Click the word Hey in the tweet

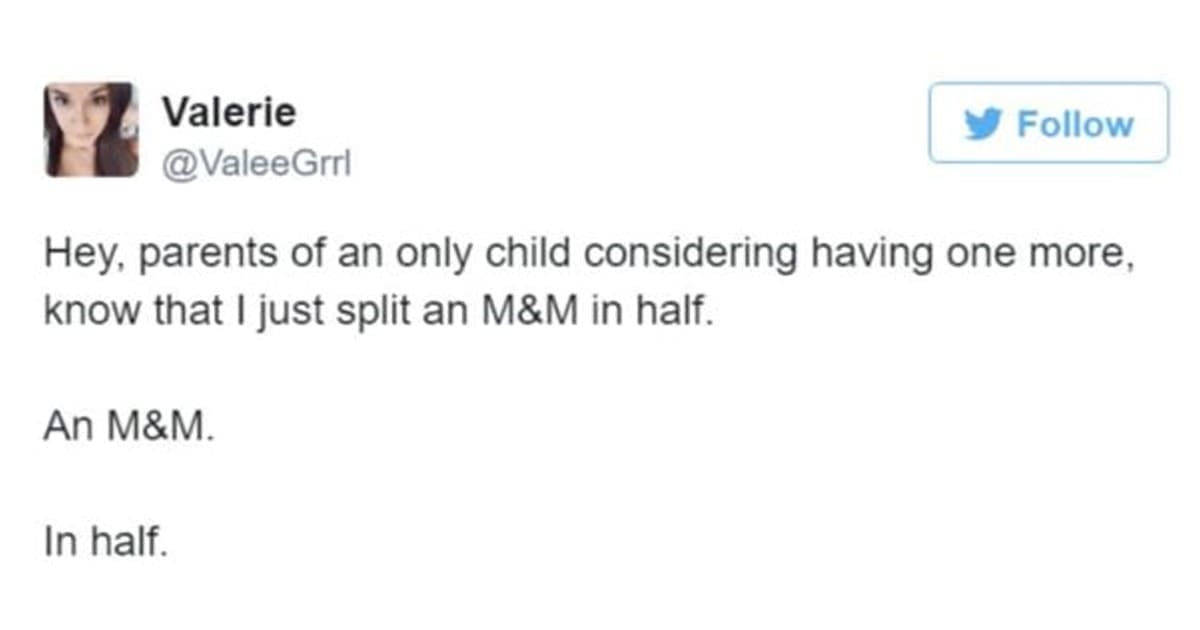coord(79,255)
